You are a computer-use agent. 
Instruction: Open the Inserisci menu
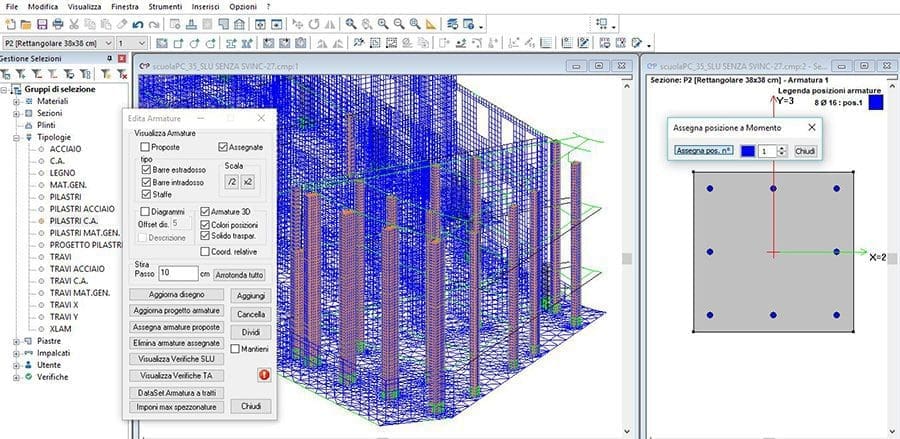click(x=207, y=7)
